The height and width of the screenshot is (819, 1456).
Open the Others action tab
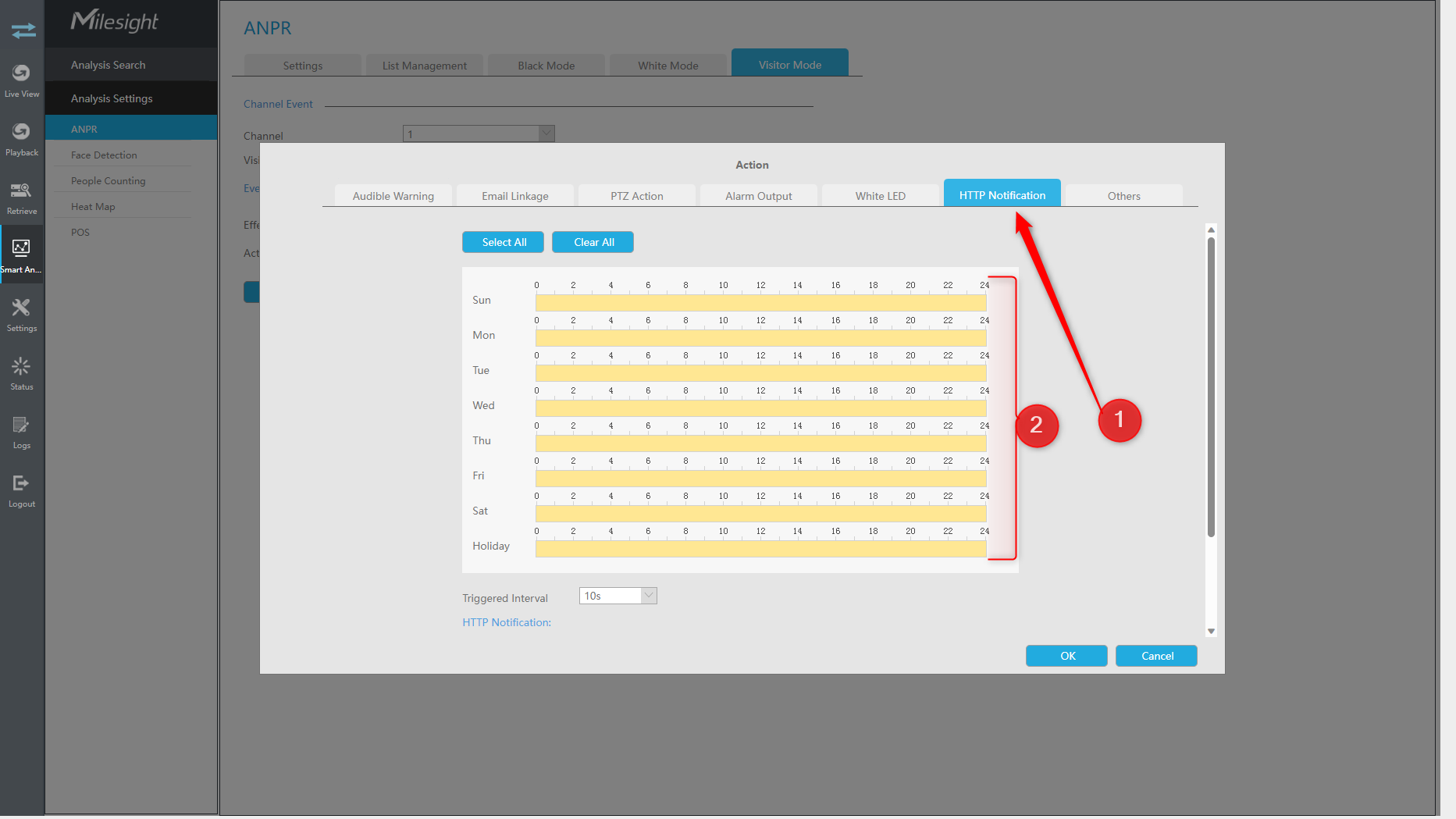pos(1124,195)
